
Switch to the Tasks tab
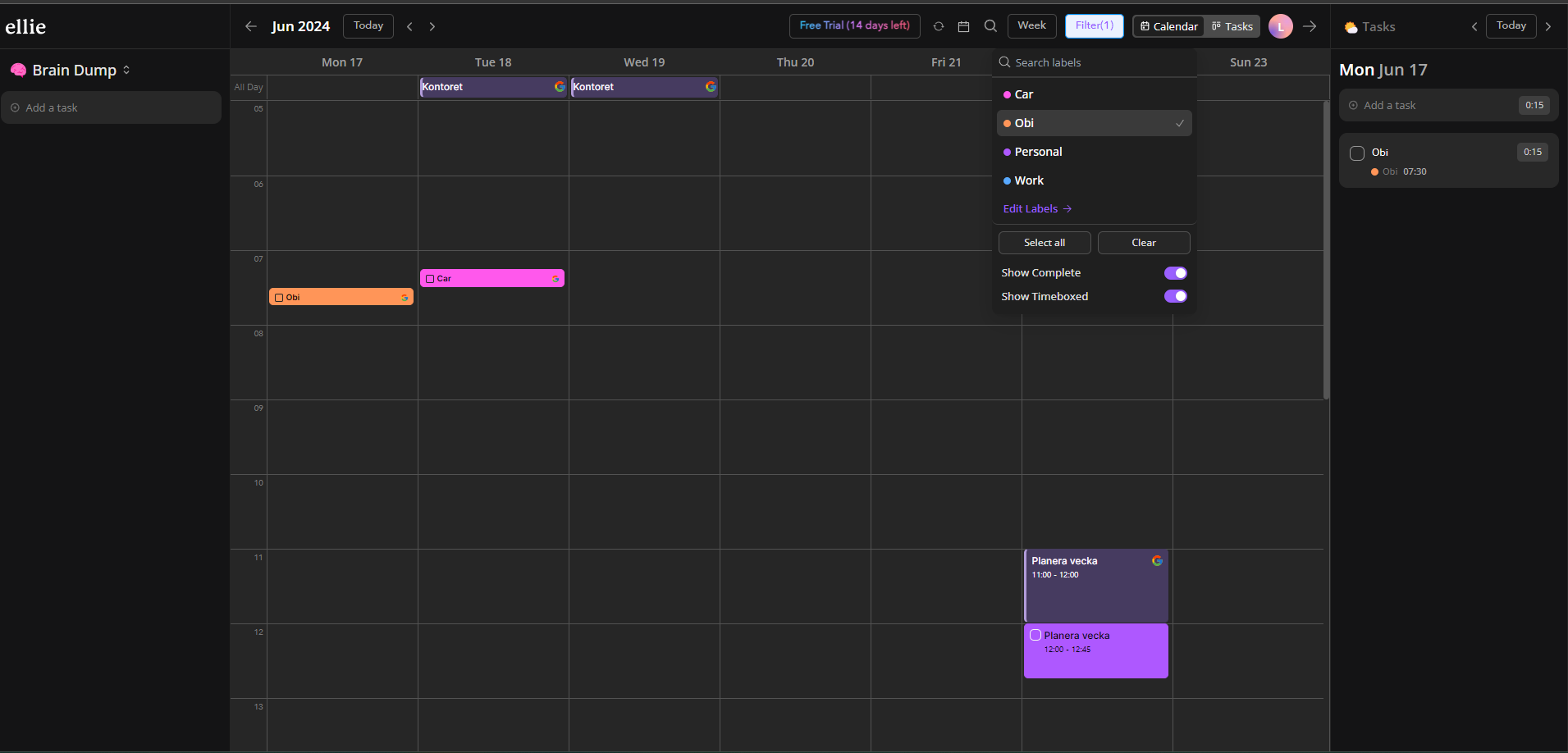pyautogui.click(x=1232, y=26)
